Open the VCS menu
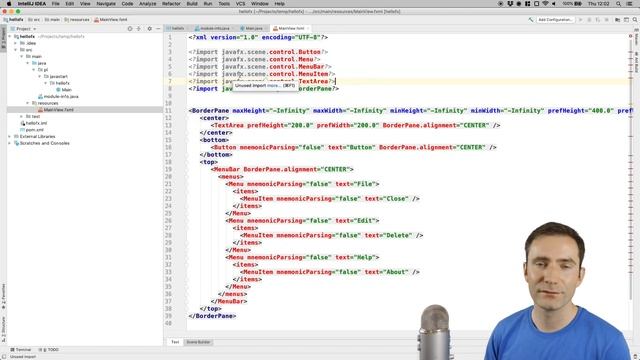The width and height of the screenshot is (640, 360). [x=240, y=4]
